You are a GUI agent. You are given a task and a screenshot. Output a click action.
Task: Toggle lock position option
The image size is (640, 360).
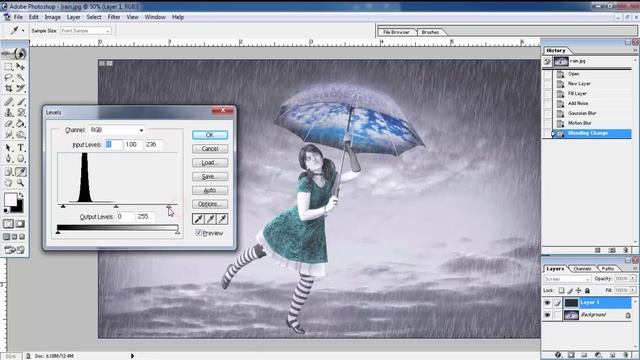578,291
